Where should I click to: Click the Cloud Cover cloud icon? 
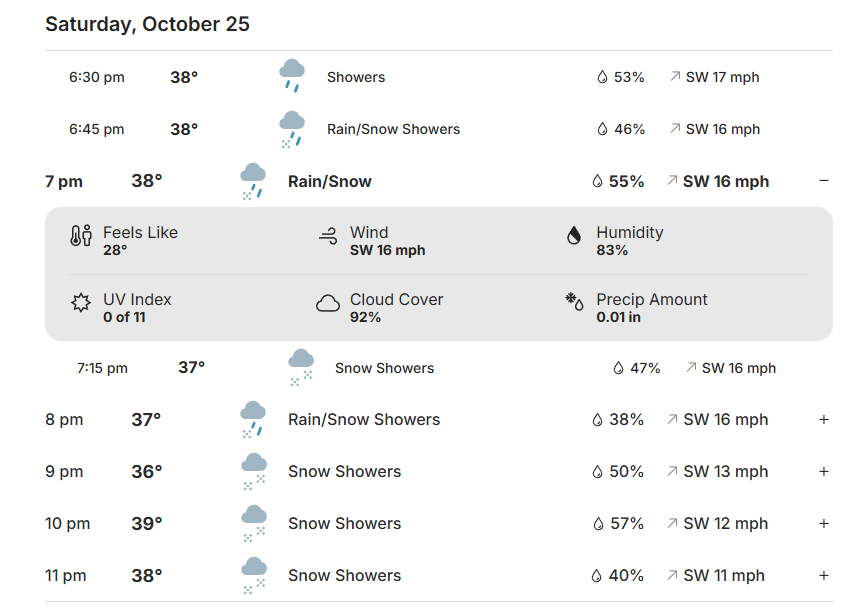(327, 303)
